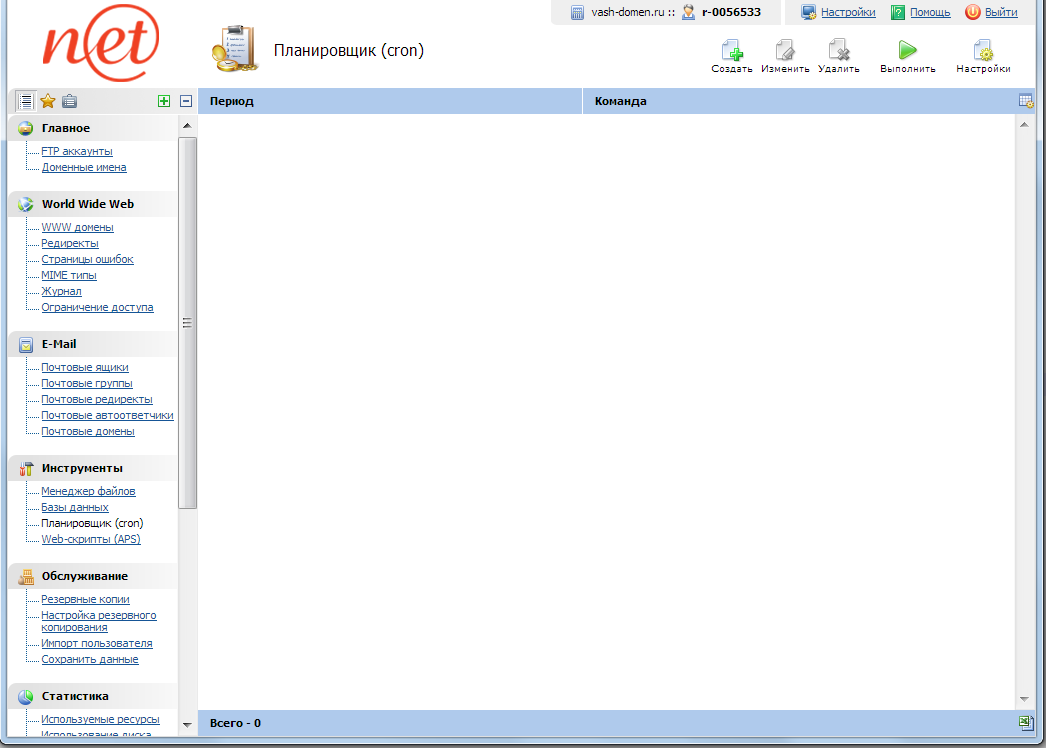Run the task with the Выполнить icon
This screenshot has height=748, width=1046.
coord(907,51)
